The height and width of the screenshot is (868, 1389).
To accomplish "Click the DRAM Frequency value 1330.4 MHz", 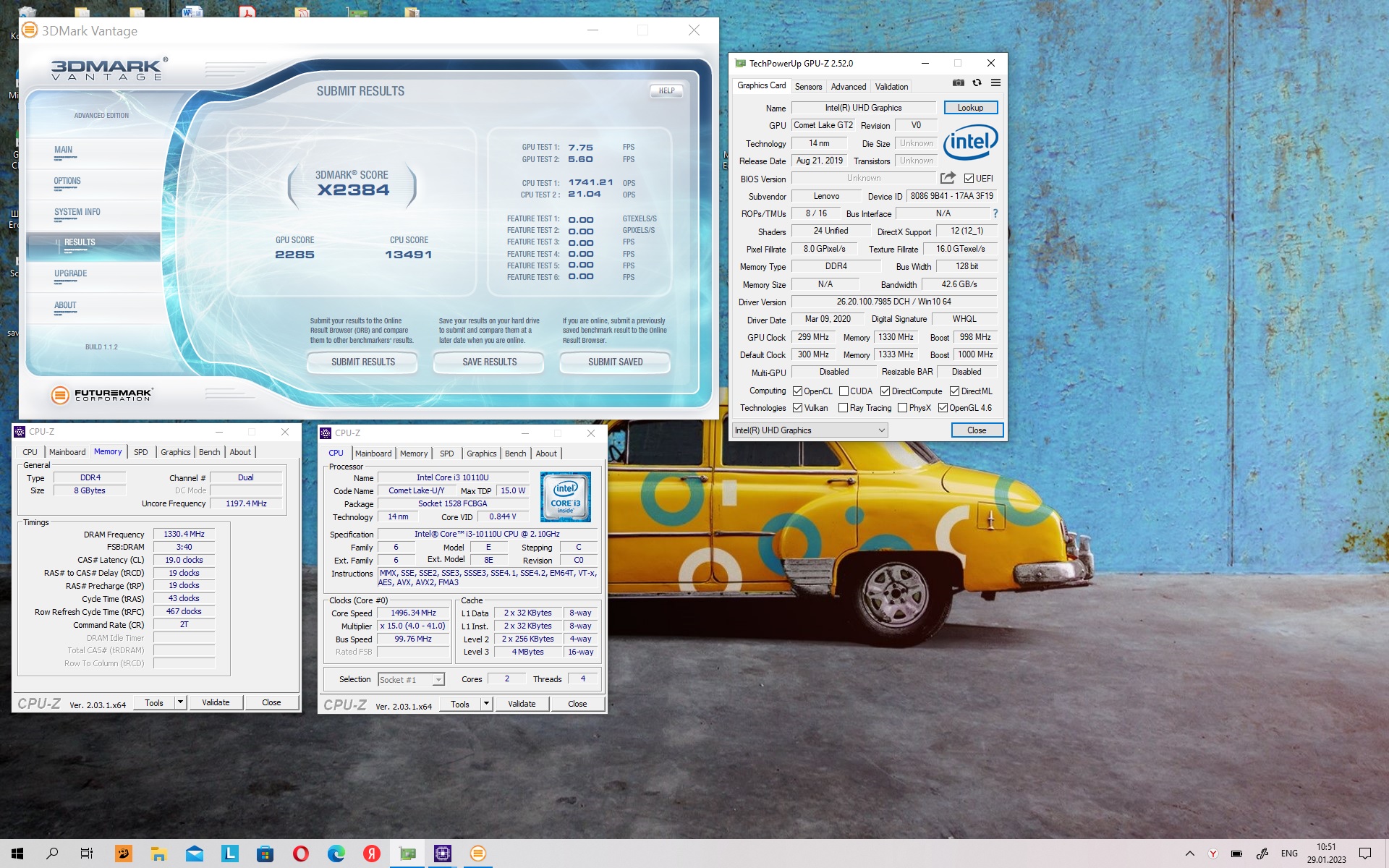I will tap(184, 534).
